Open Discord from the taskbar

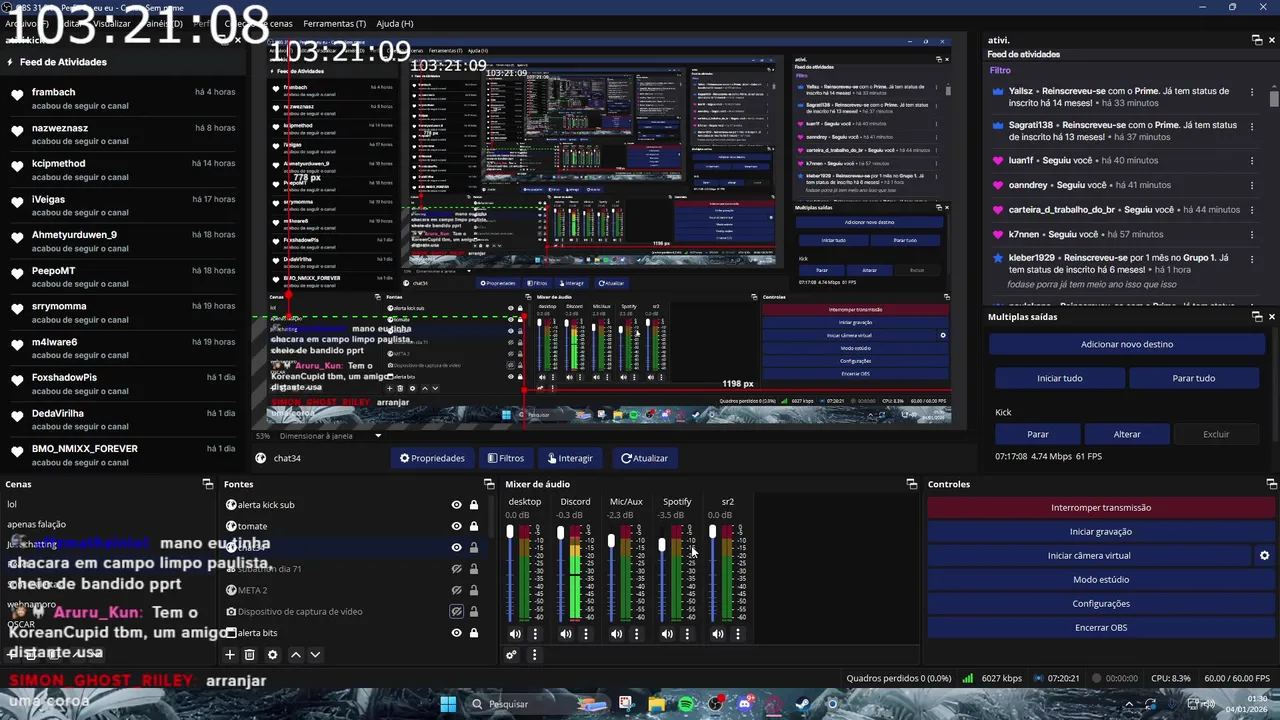(744, 704)
